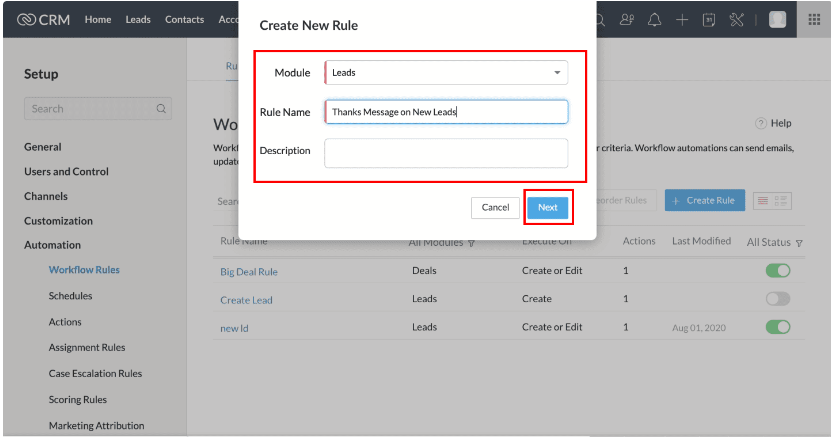831x437 pixels.
Task: Disable the new ld rule toggle
Action: coord(778,327)
